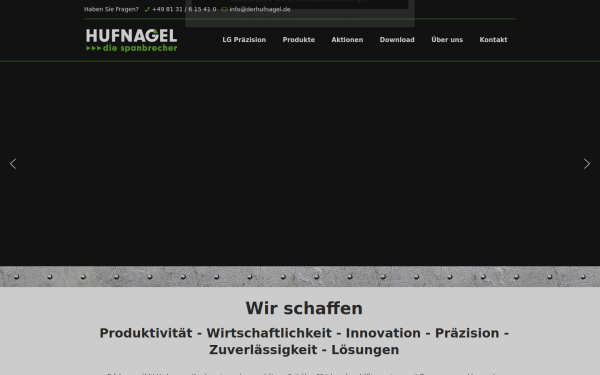The image size is (600, 375).
Task: Call phone number +49 81 31 / 6 15 41 0
Action: 184,9
